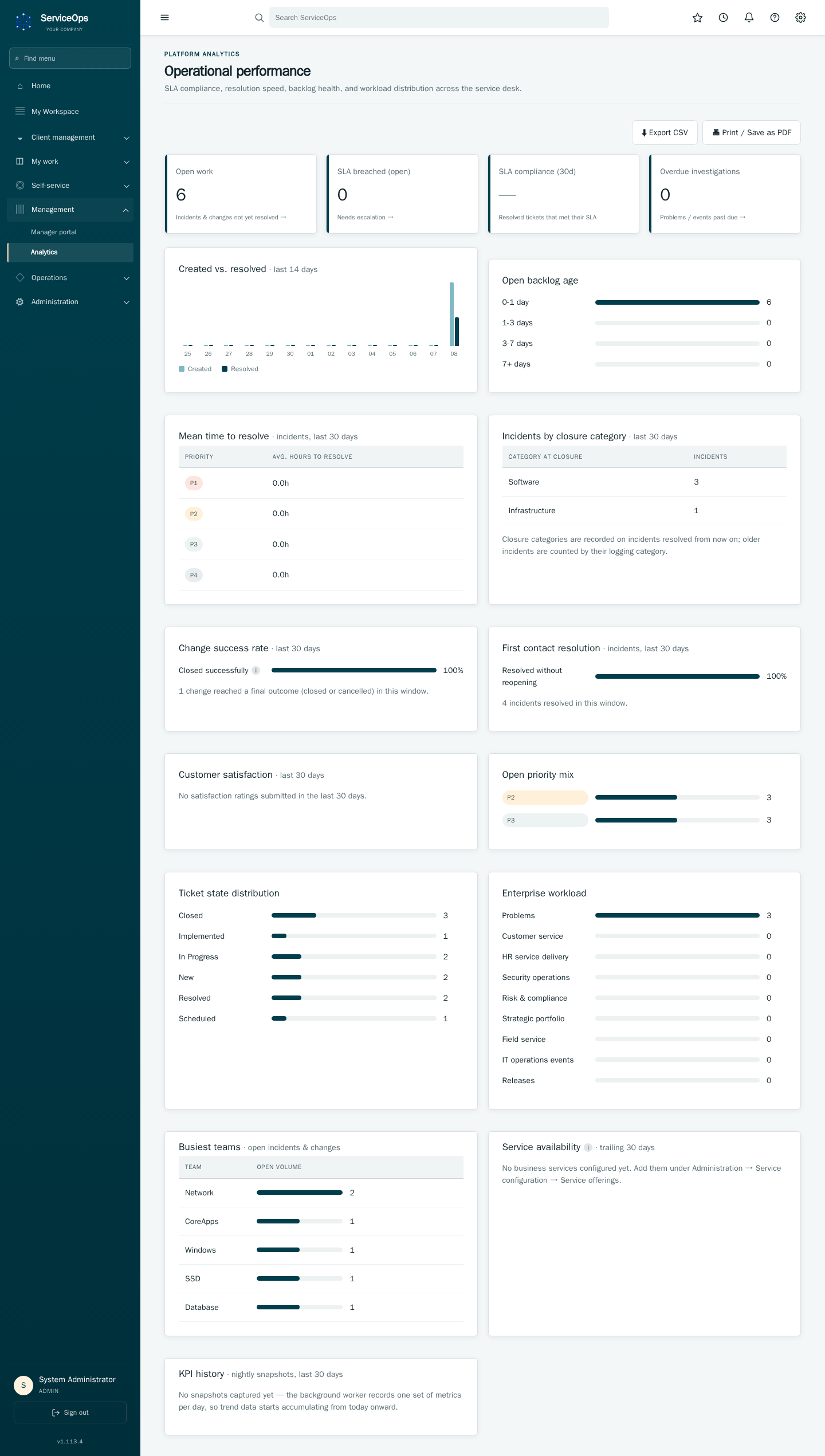Expand the My work chevron

127,162
